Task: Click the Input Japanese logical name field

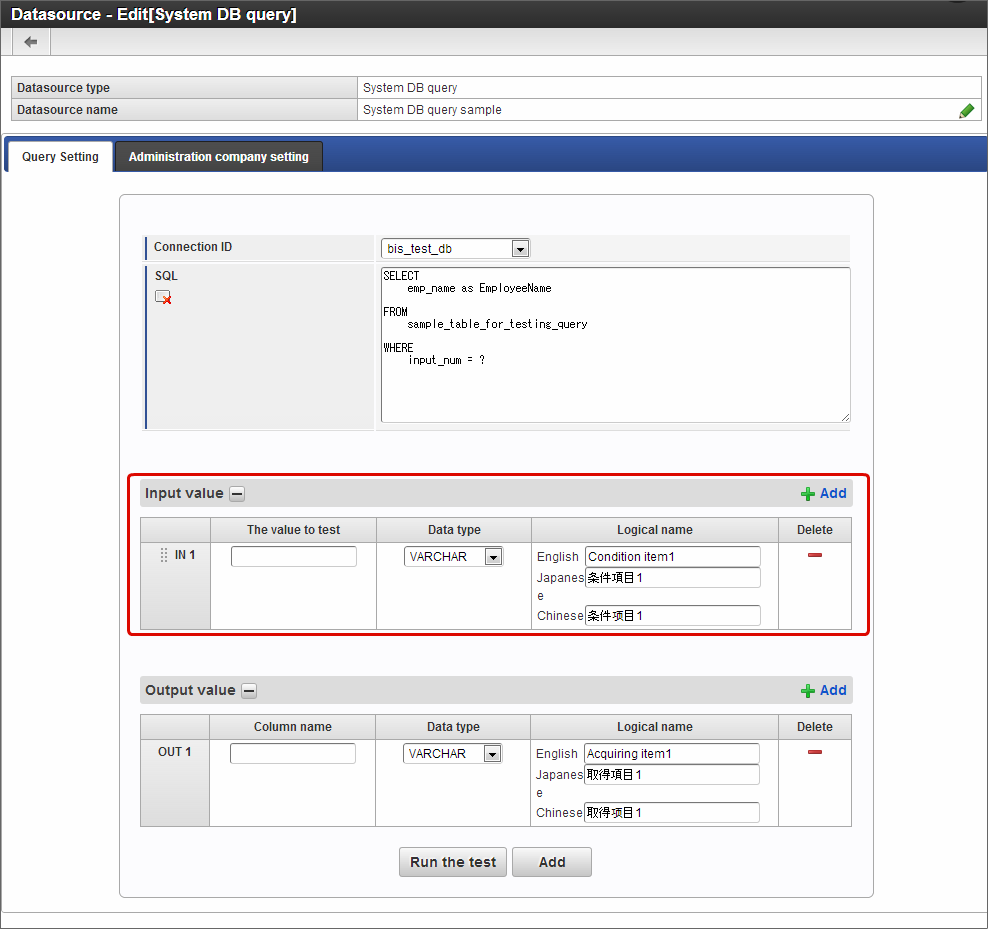Action: (x=673, y=577)
